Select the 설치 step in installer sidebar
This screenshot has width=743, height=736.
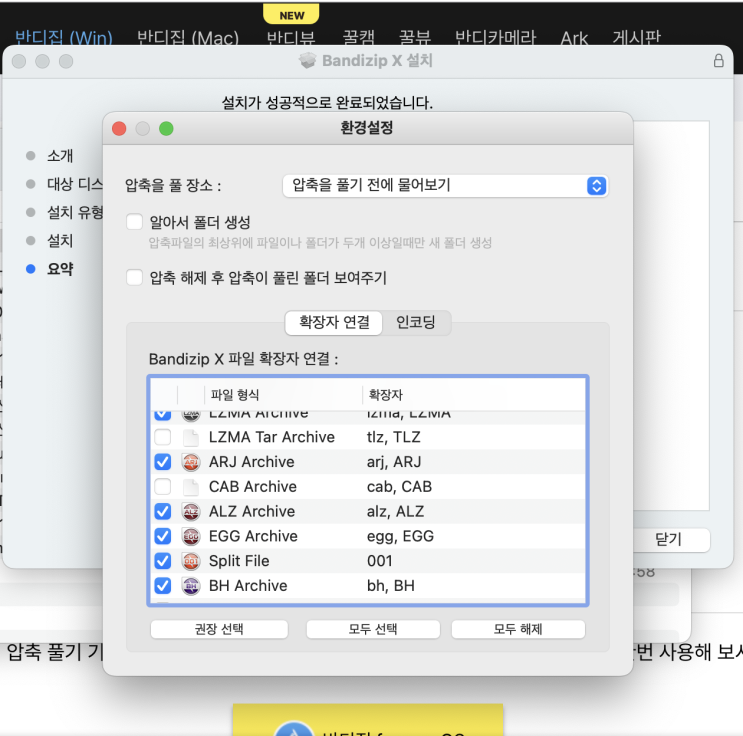[x=60, y=241]
